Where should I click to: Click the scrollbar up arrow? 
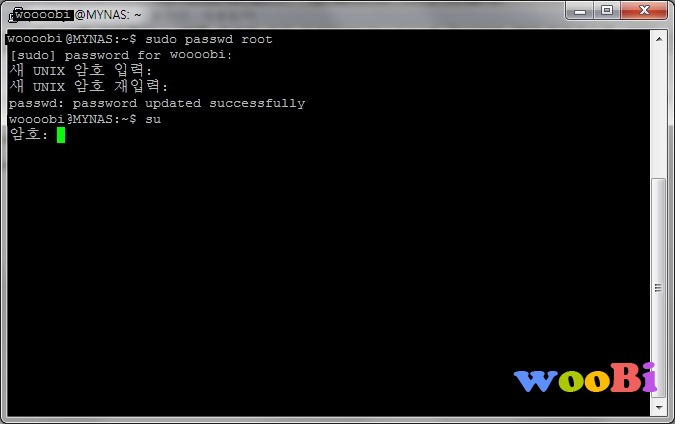pos(659,39)
